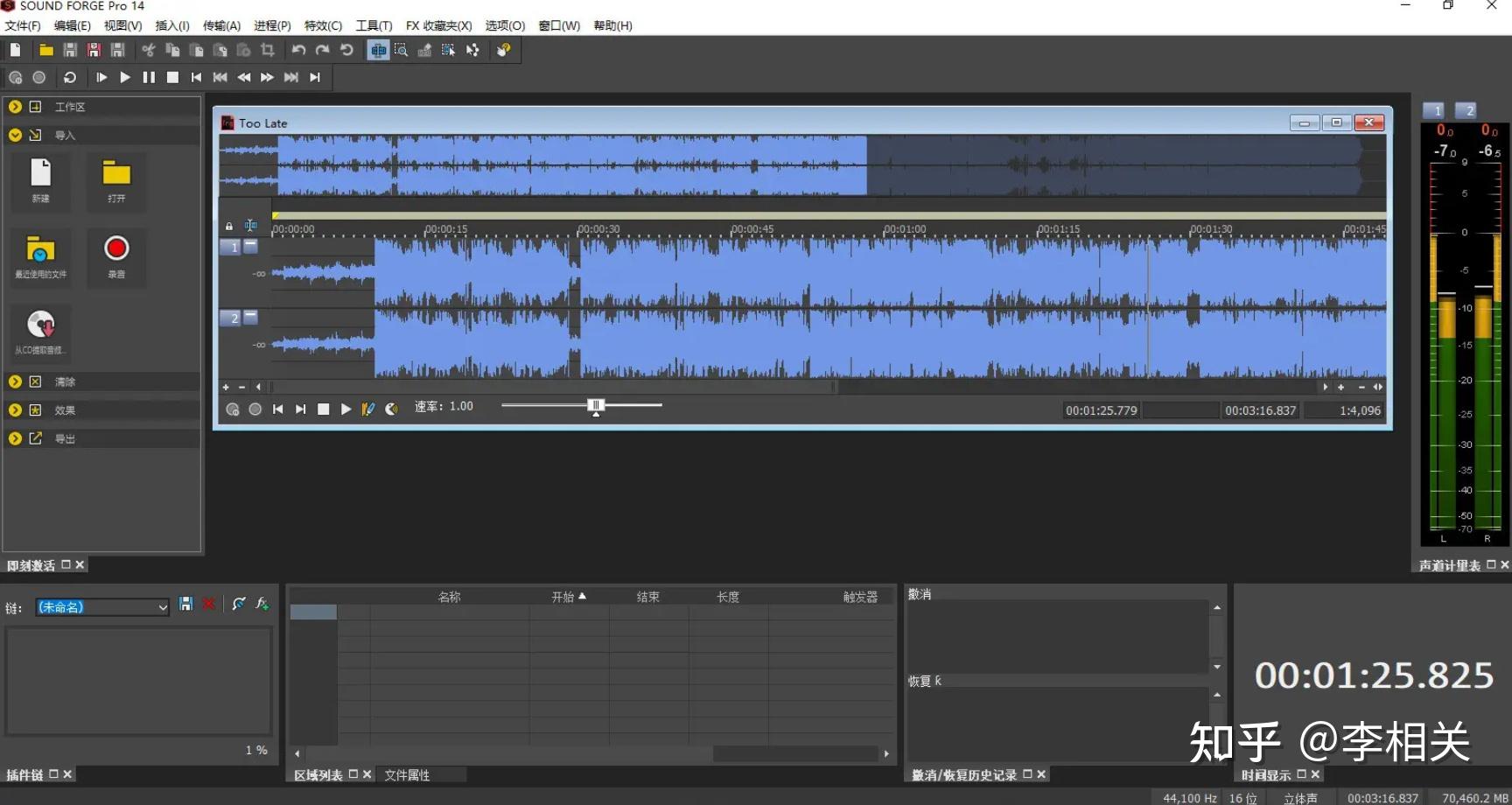Toggle channel 1 meter button
Image resolution: width=1512 pixels, height=805 pixels.
coord(1433,110)
